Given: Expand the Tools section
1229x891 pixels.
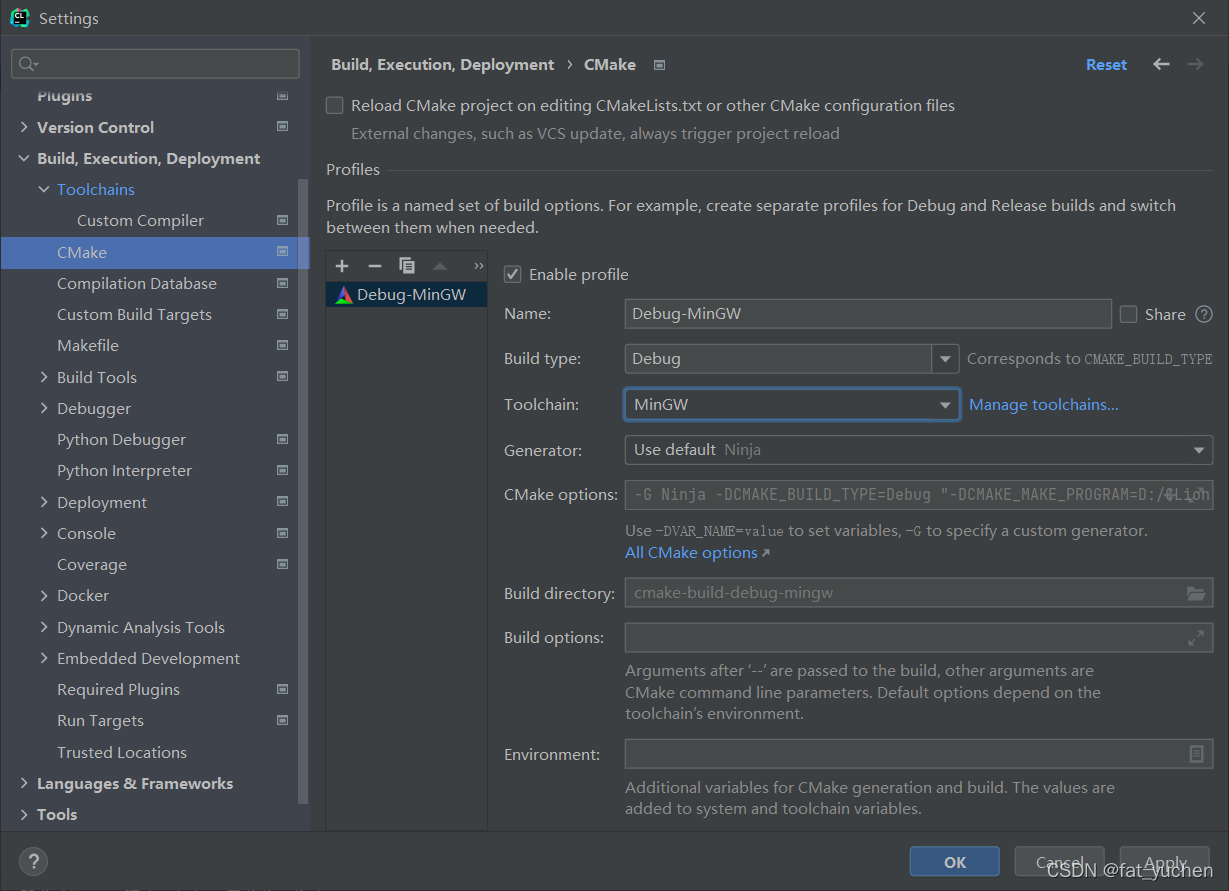Looking at the screenshot, I should click(24, 814).
